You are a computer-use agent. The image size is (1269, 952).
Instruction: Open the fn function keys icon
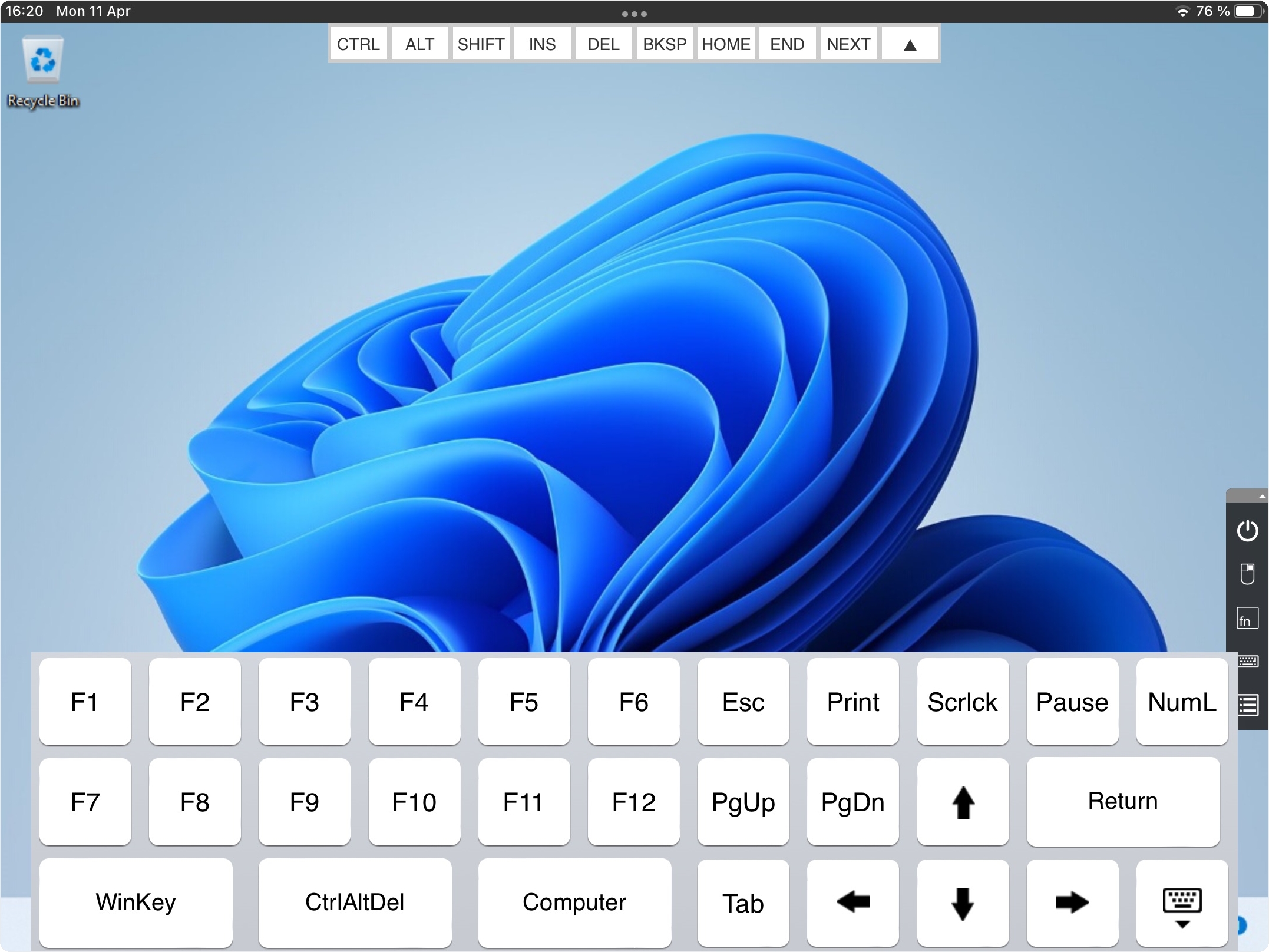pyautogui.click(x=1247, y=619)
